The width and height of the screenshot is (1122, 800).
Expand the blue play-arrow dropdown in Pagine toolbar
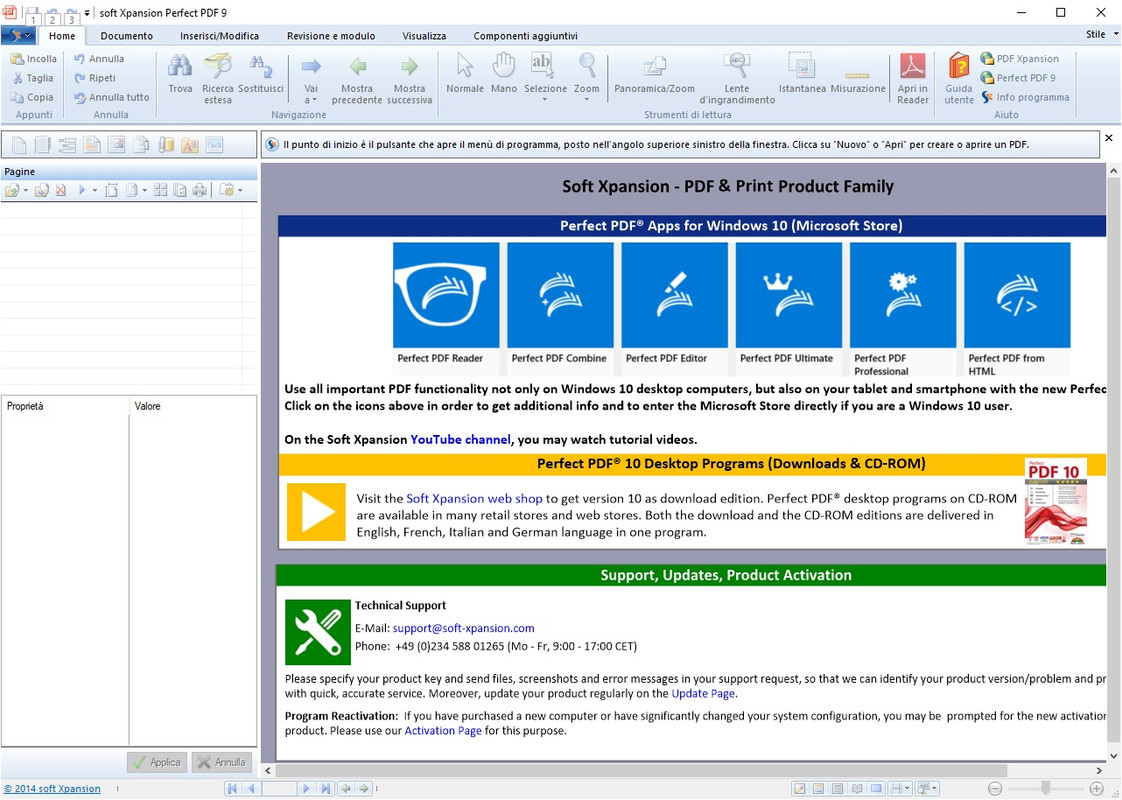coord(94,190)
